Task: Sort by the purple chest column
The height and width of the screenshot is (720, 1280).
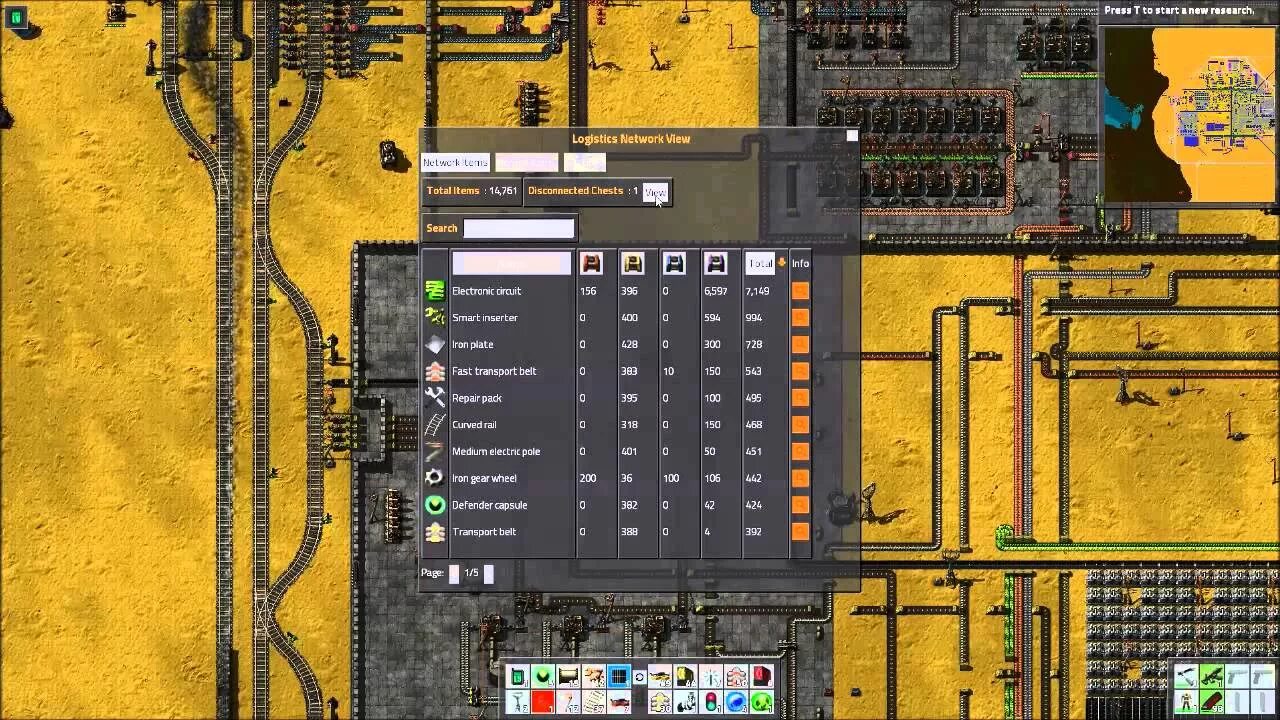Action: click(715, 263)
